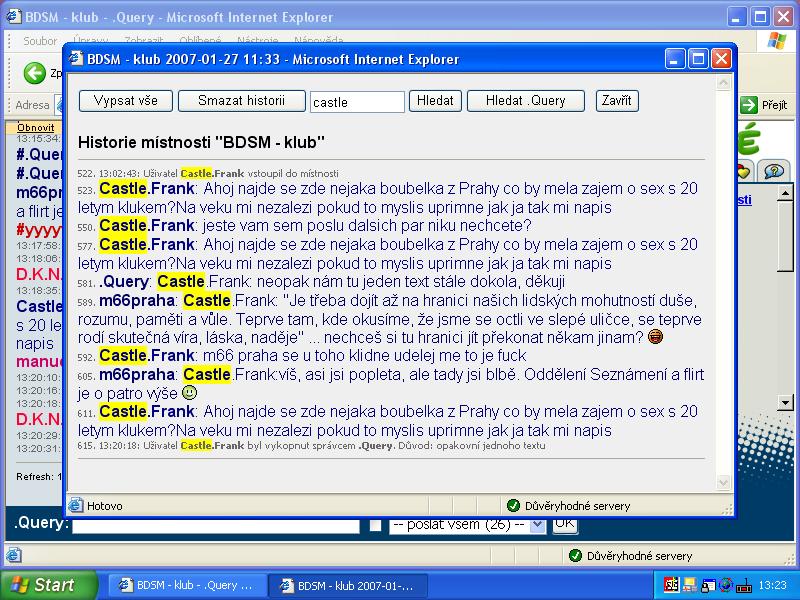Viewport: 800px width, 600px height.
Task: Click the green Back arrow in the background browser
Action: tap(35, 73)
